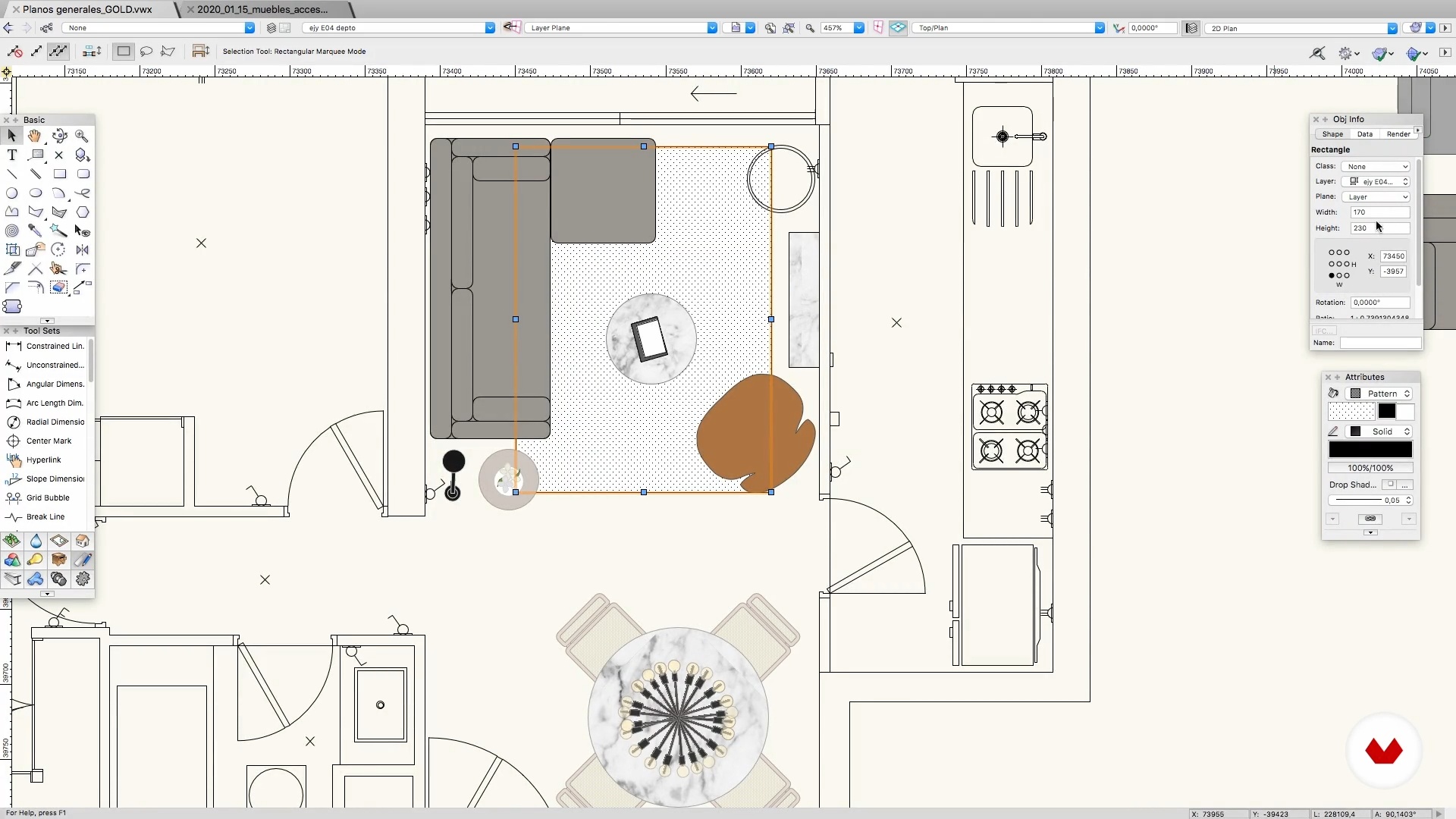Select the Select Similar magic wand tool
Viewport: 1456px width, 819px height.
[x=59, y=231]
